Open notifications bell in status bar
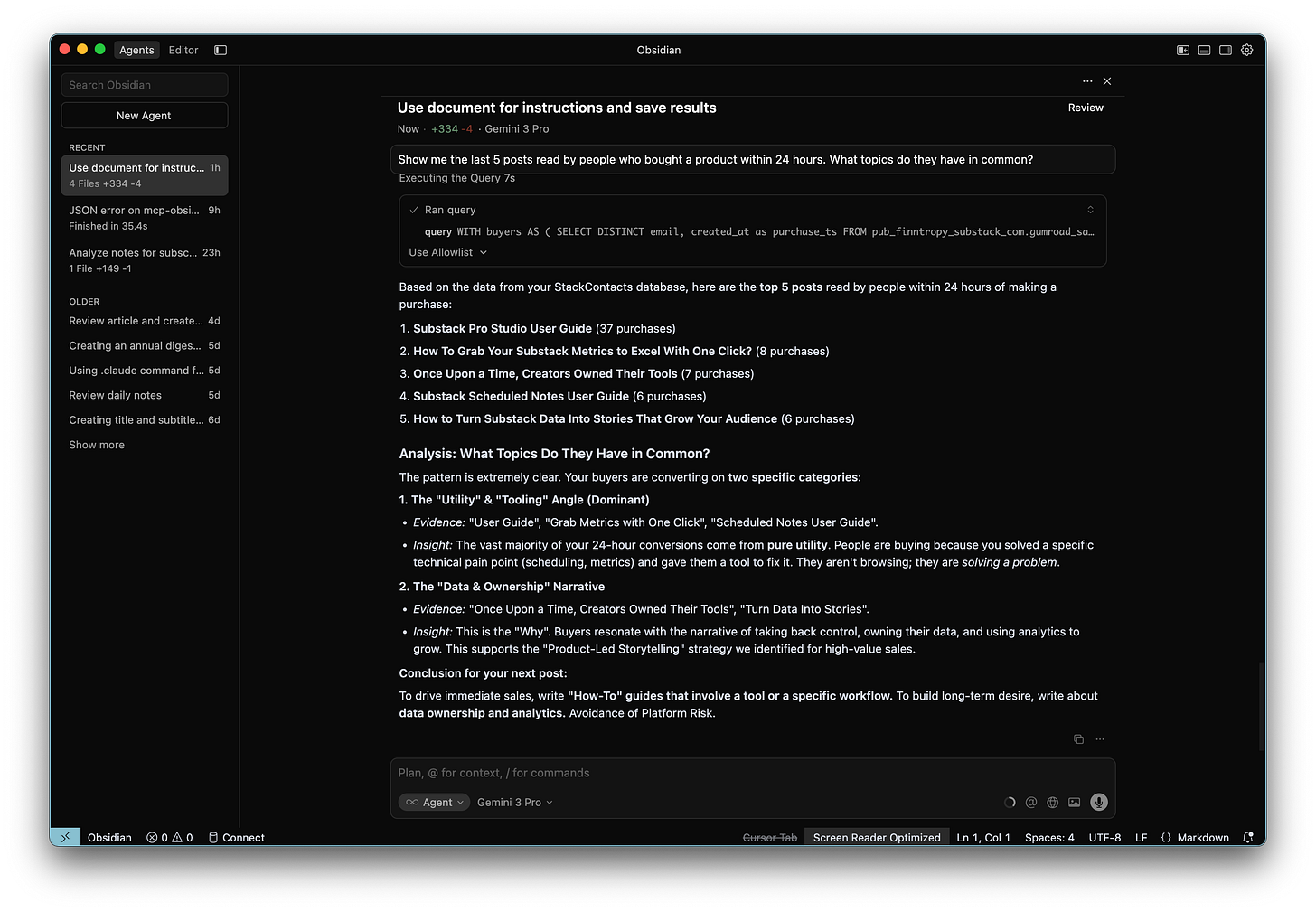 click(x=1248, y=838)
